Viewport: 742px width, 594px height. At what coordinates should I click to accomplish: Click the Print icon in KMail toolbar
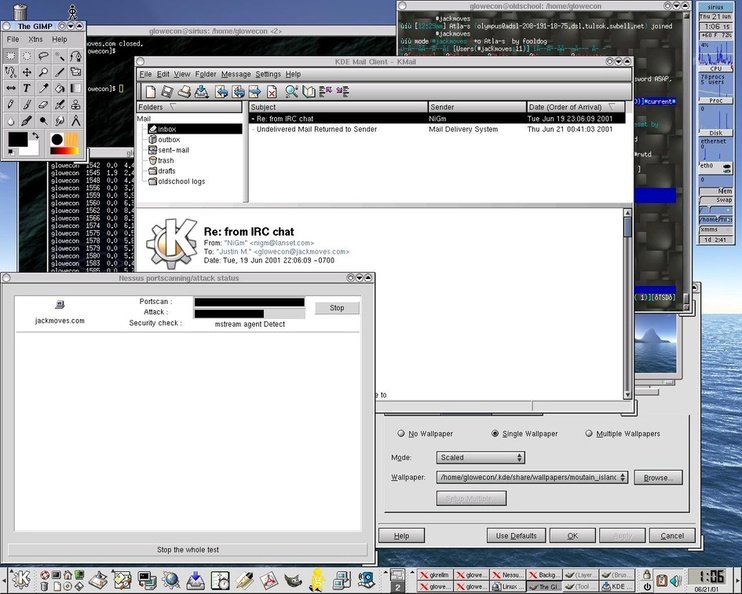click(184, 91)
